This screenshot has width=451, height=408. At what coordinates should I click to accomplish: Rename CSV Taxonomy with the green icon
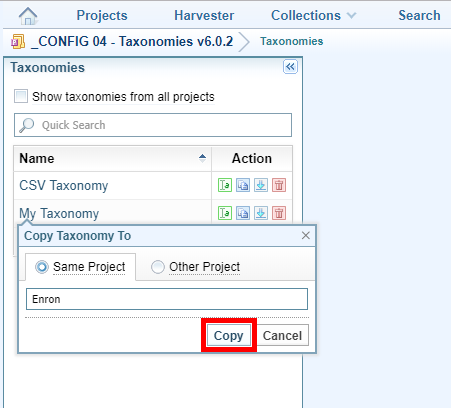tap(225, 185)
